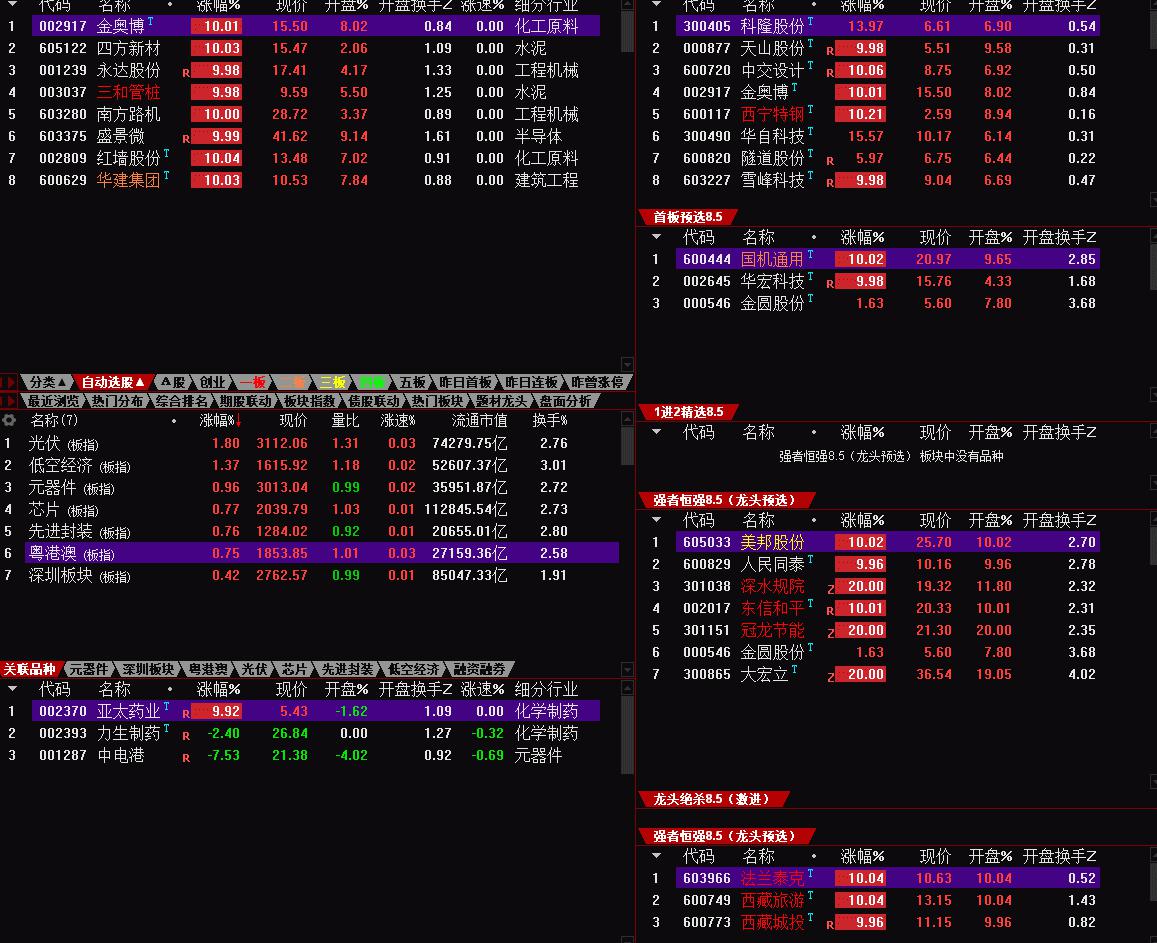
Task: Click the R badge next to 亚太药业
Action: pyautogui.click(x=186, y=714)
